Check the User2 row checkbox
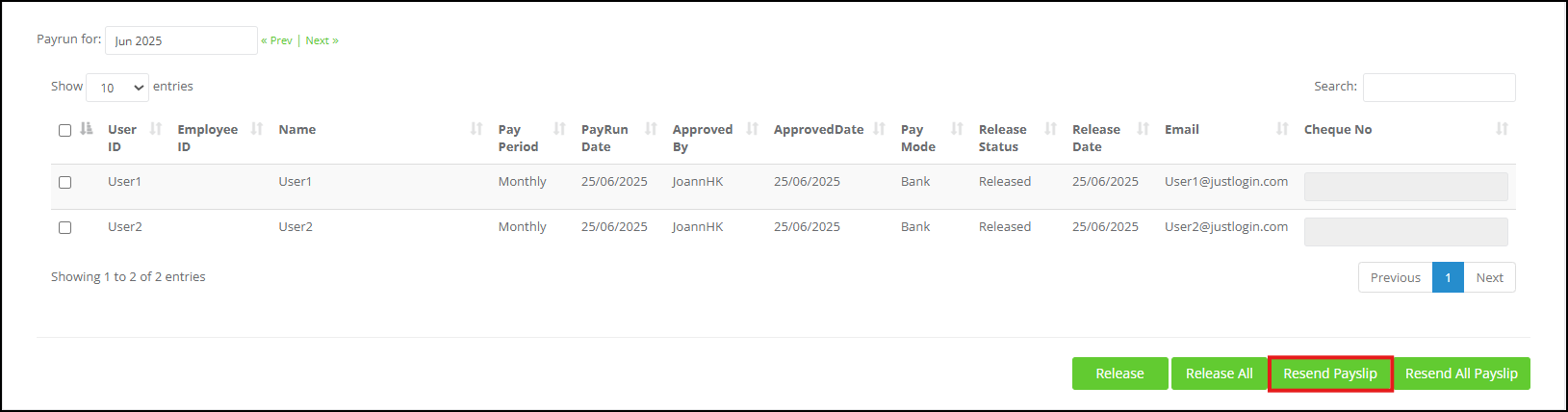The height and width of the screenshot is (412, 1568). pos(64,228)
